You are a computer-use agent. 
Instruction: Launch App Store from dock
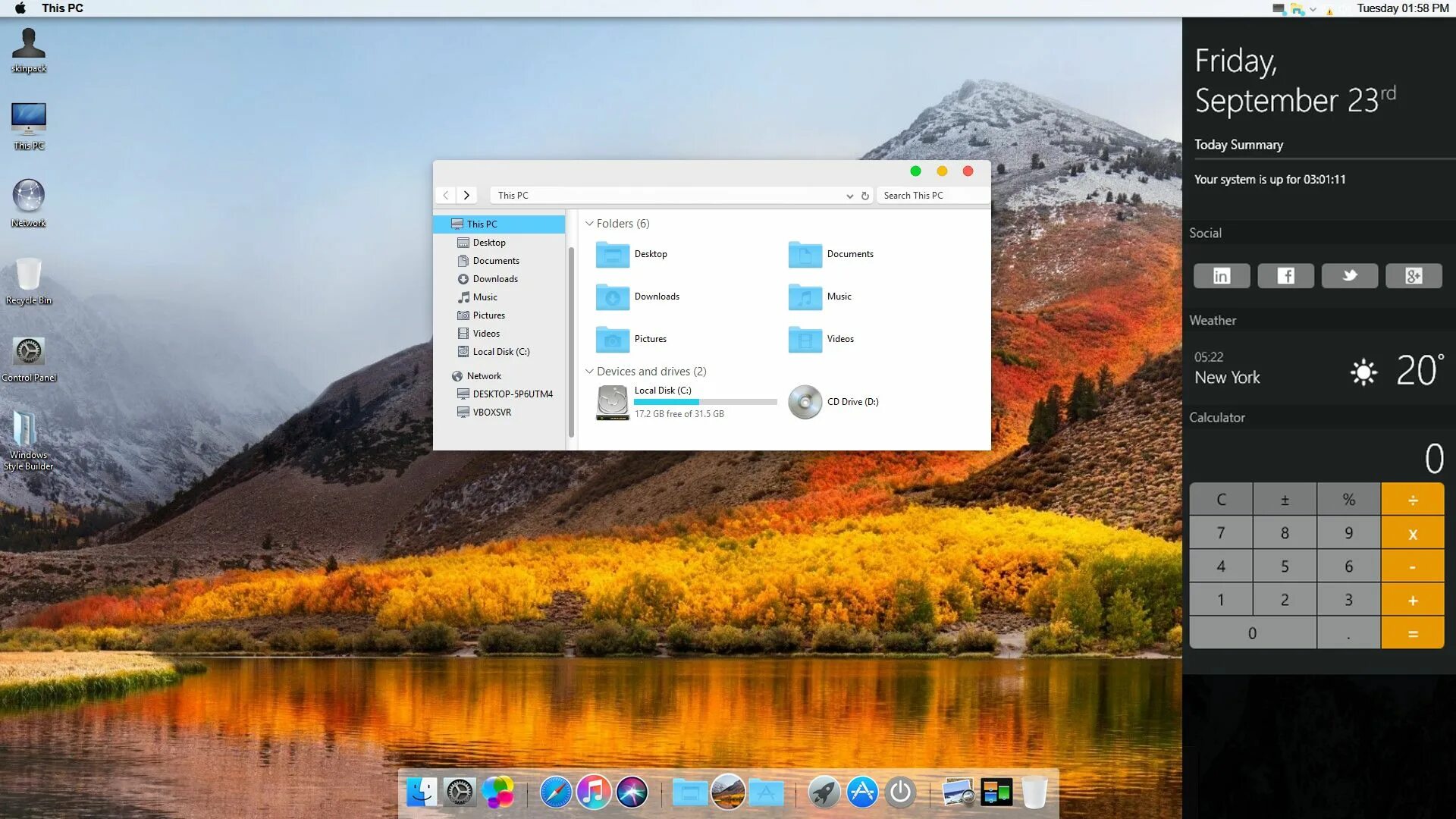pos(861,792)
